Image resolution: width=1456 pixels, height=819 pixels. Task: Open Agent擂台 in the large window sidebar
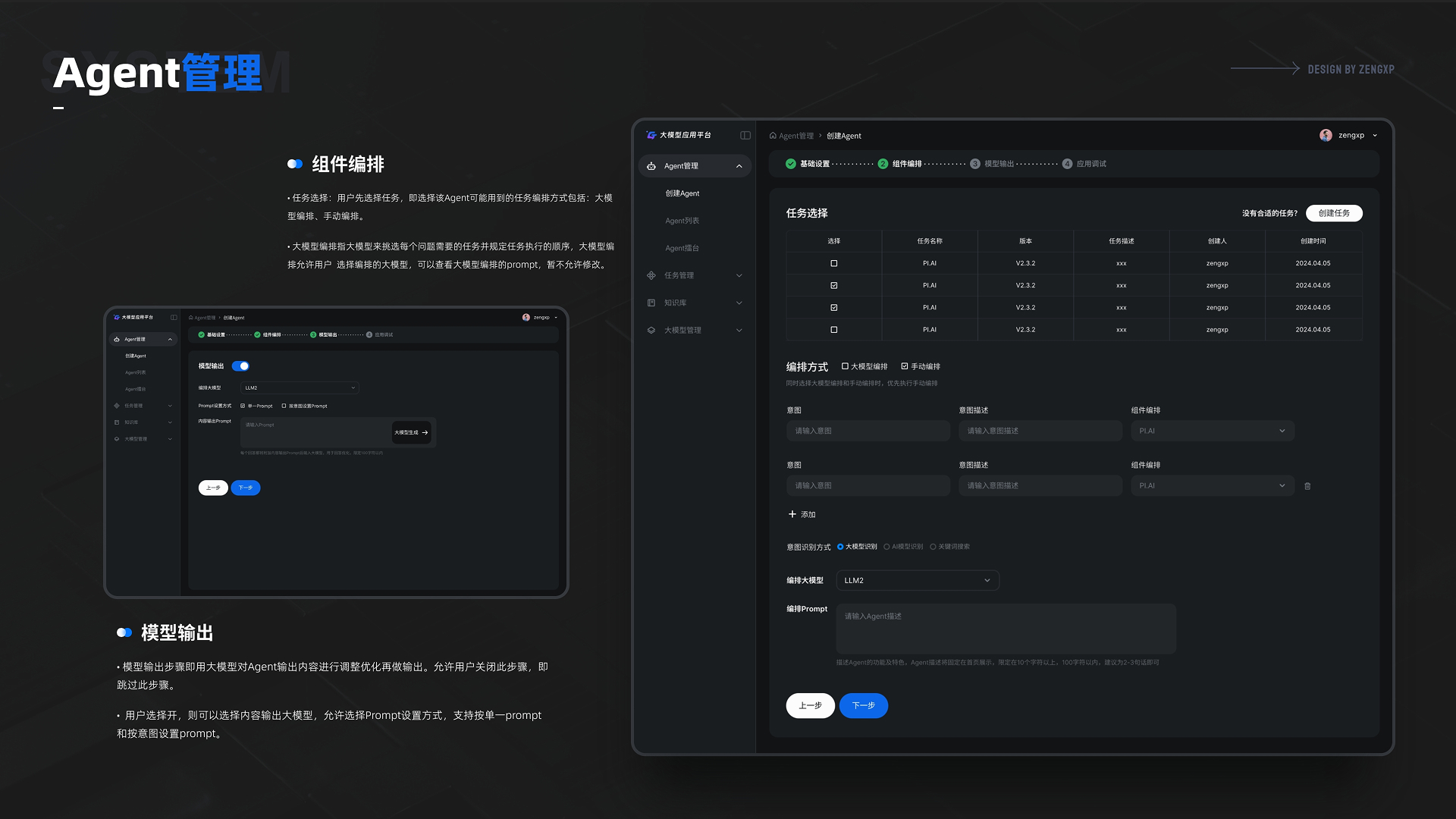click(x=682, y=248)
